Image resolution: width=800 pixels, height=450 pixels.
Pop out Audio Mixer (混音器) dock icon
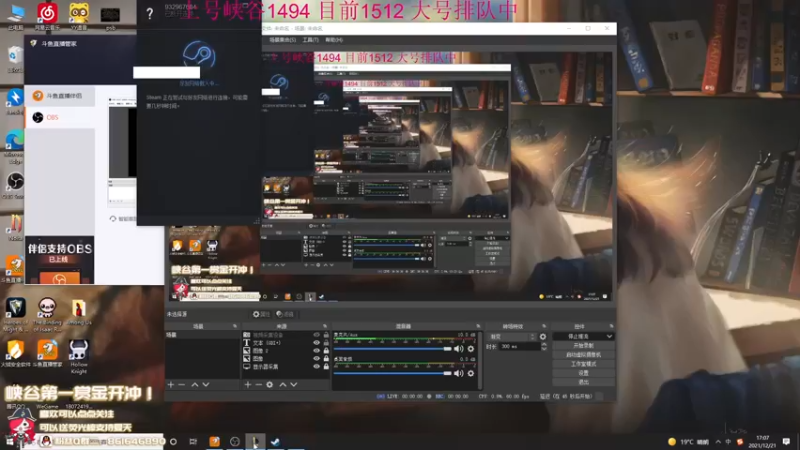coord(478,326)
